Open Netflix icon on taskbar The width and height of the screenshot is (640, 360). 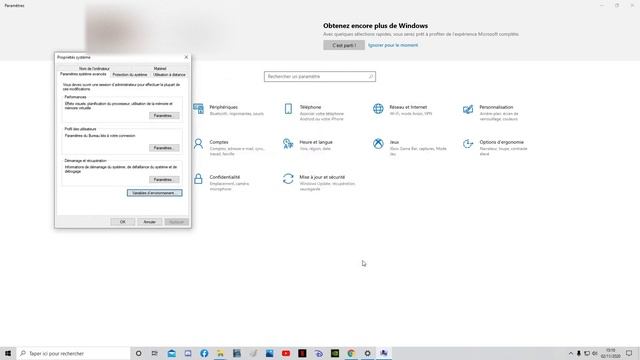point(302,353)
